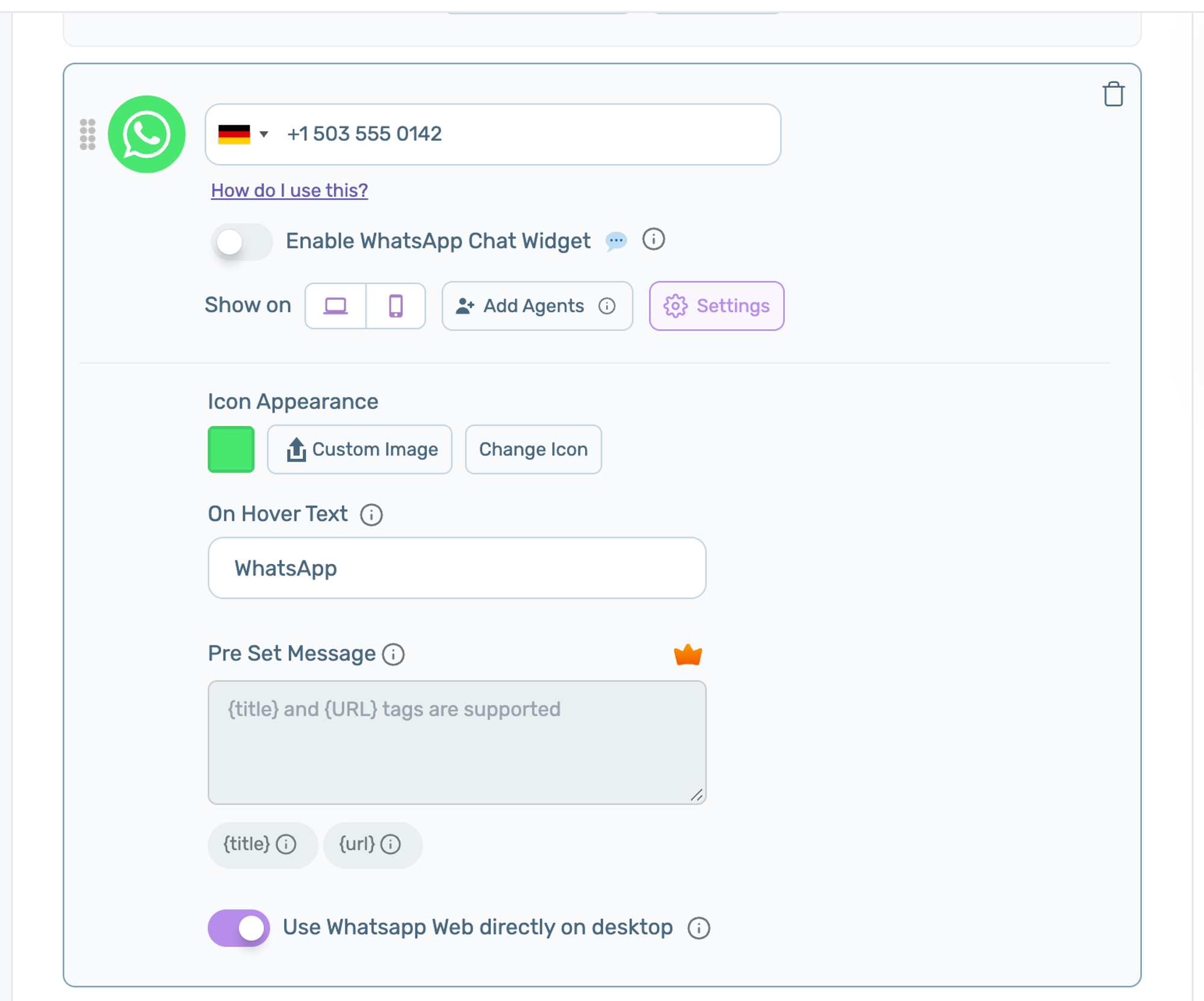The width and height of the screenshot is (1204, 1001).
Task: Grab the drag handle dots beside WhatsApp logo
Action: tap(88, 134)
